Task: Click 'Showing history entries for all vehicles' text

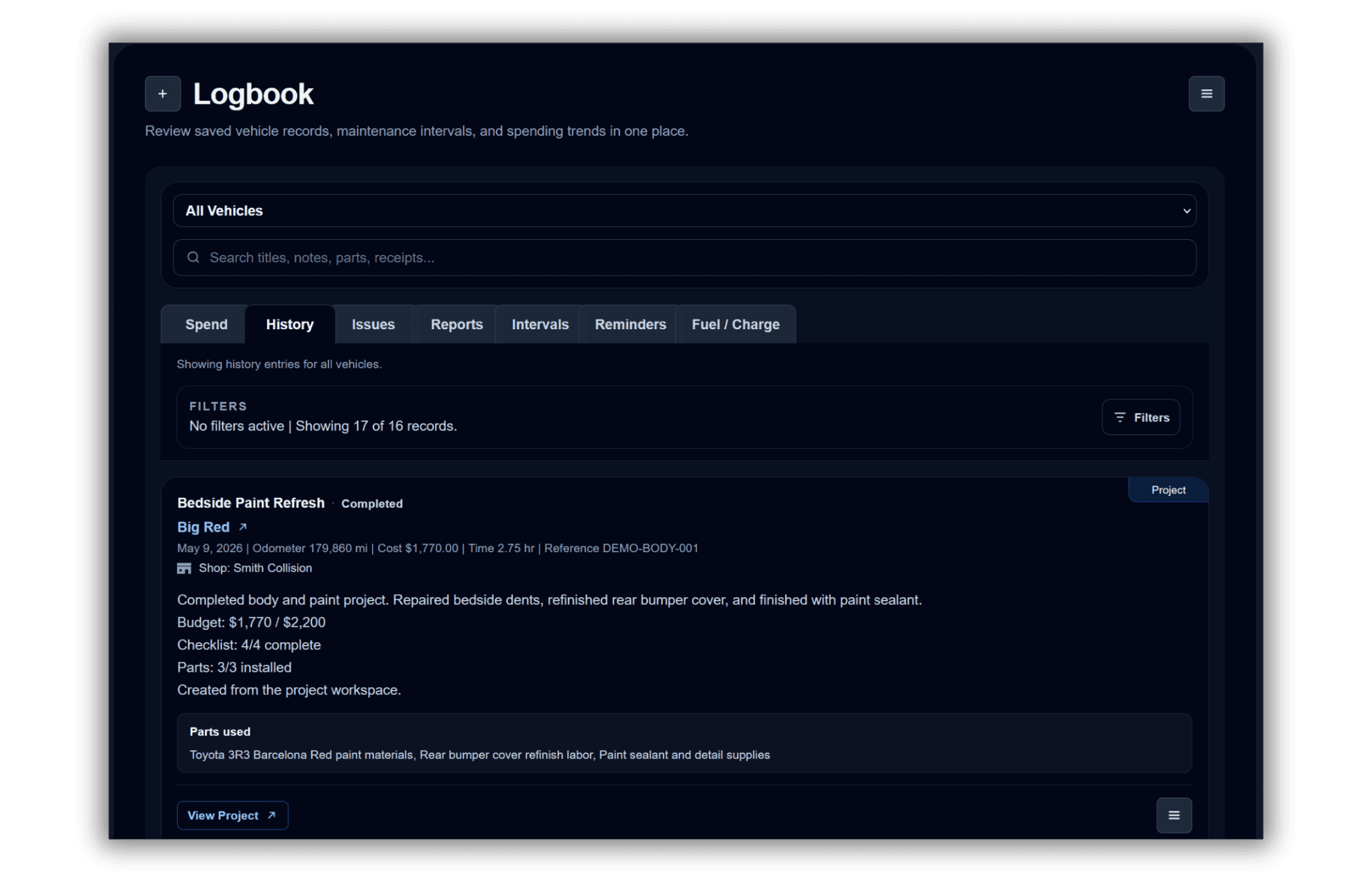Action: (279, 364)
